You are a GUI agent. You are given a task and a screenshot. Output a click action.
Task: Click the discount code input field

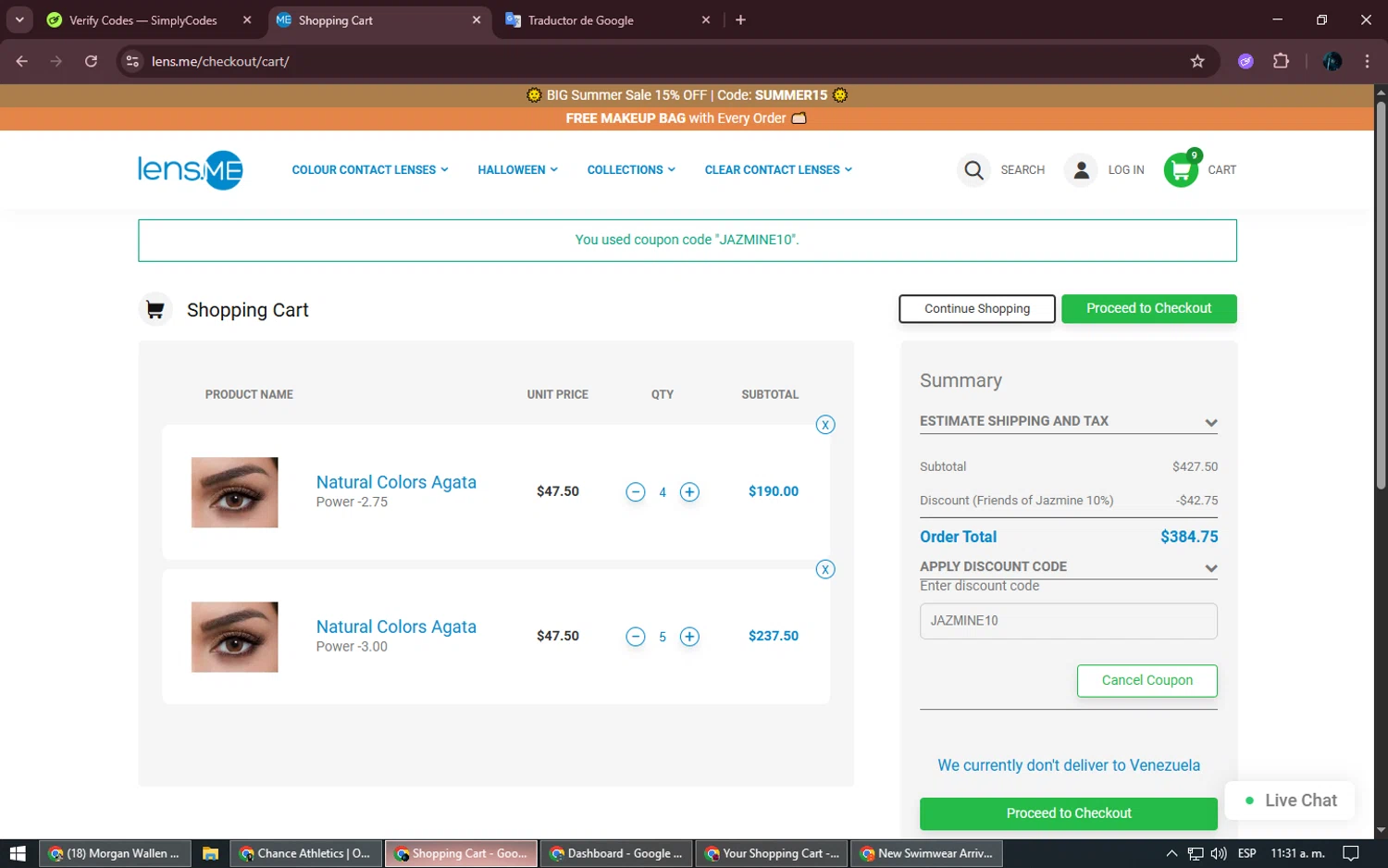point(1068,621)
